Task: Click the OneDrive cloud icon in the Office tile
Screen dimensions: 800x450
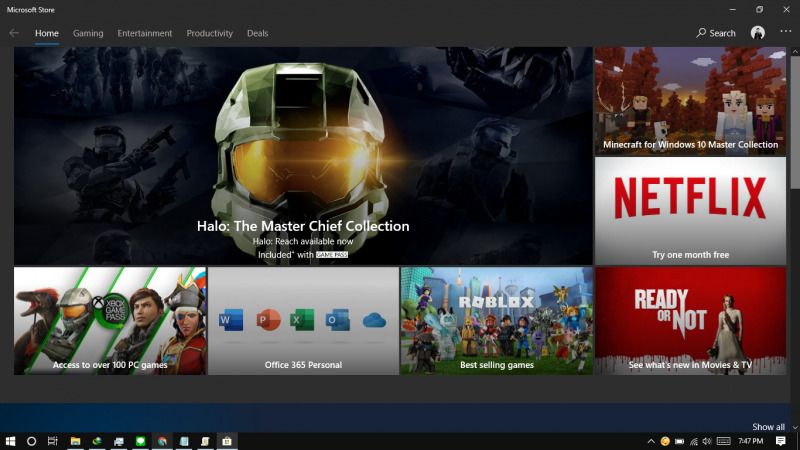Action: coord(374,320)
